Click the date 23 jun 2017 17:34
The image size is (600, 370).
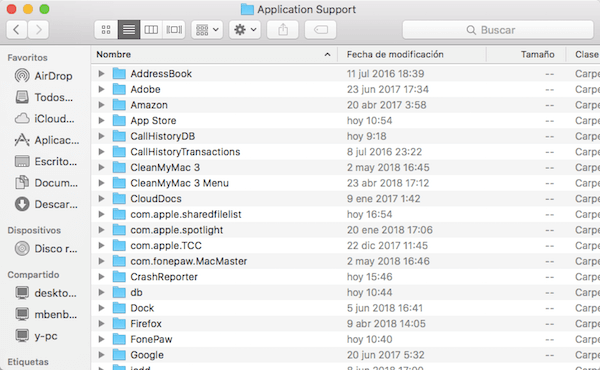click(388, 89)
